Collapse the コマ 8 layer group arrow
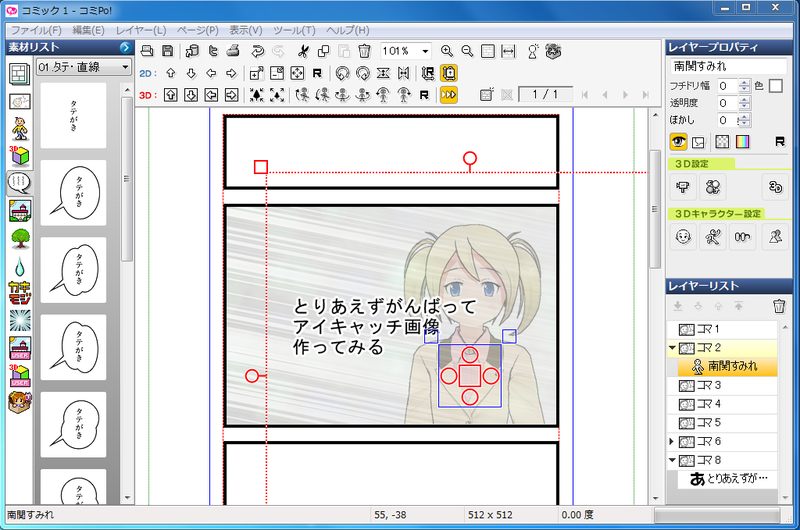This screenshot has width=800, height=530. click(672, 460)
